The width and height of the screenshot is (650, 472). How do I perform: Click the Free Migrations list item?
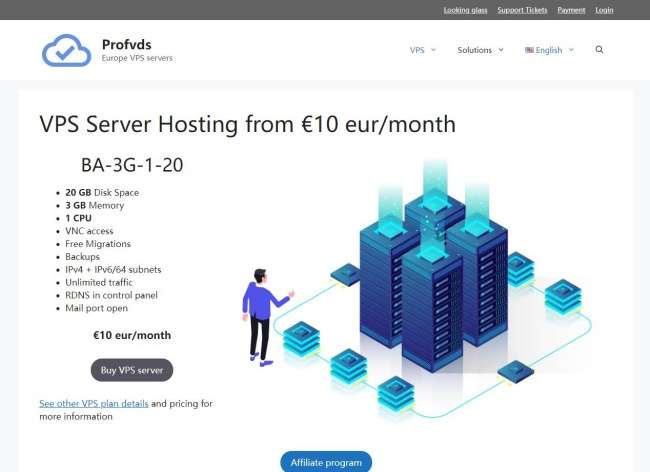[x=98, y=244]
